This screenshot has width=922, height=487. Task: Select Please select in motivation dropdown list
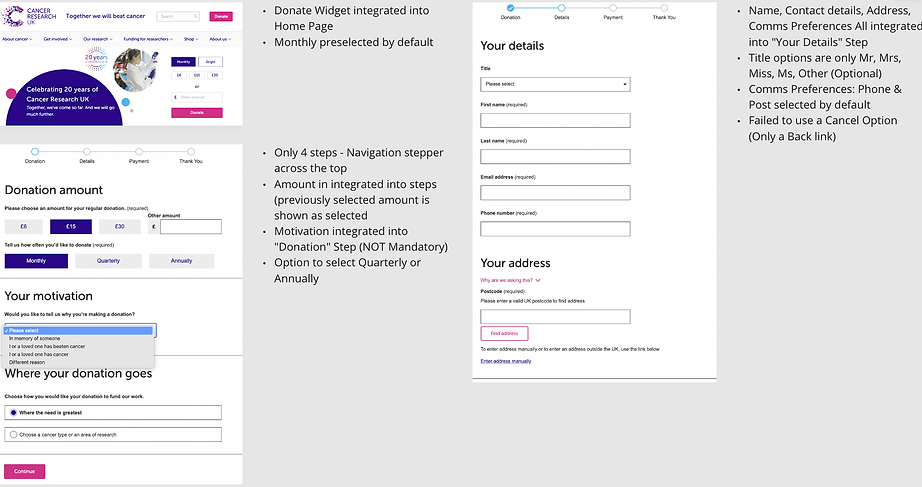(x=79, y=331)
